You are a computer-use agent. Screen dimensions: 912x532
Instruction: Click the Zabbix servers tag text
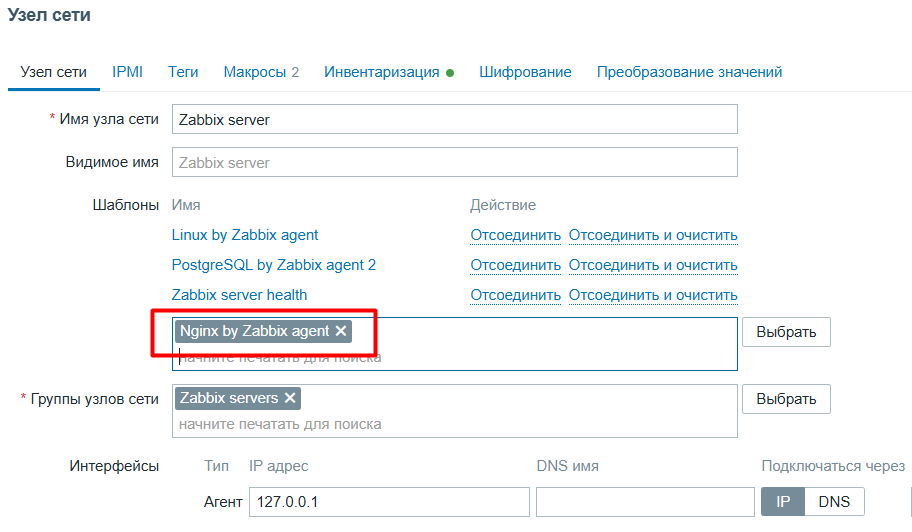pyautogui.click(x=229, y=398)
